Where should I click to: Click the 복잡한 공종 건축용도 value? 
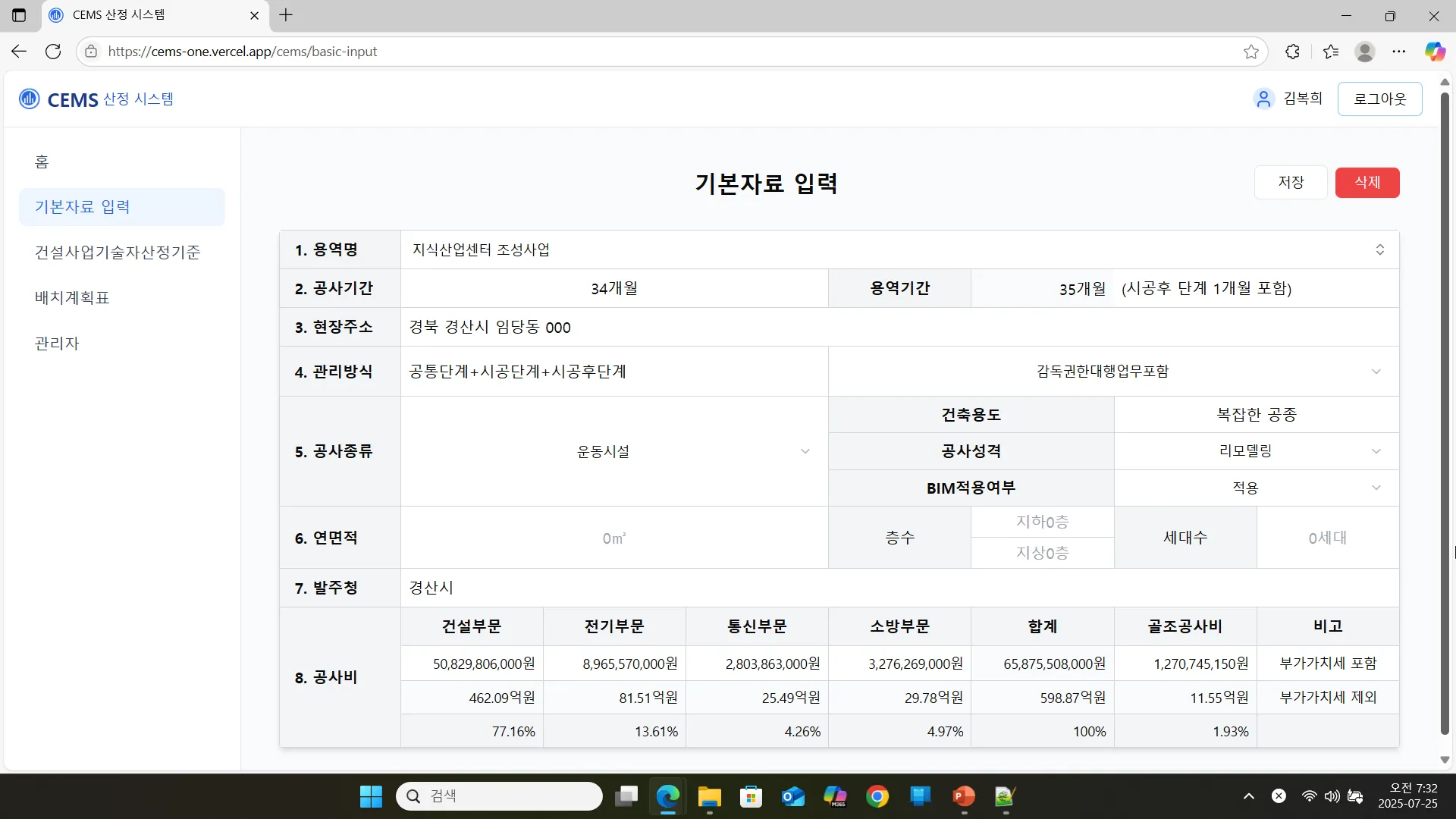(1257, 415)
